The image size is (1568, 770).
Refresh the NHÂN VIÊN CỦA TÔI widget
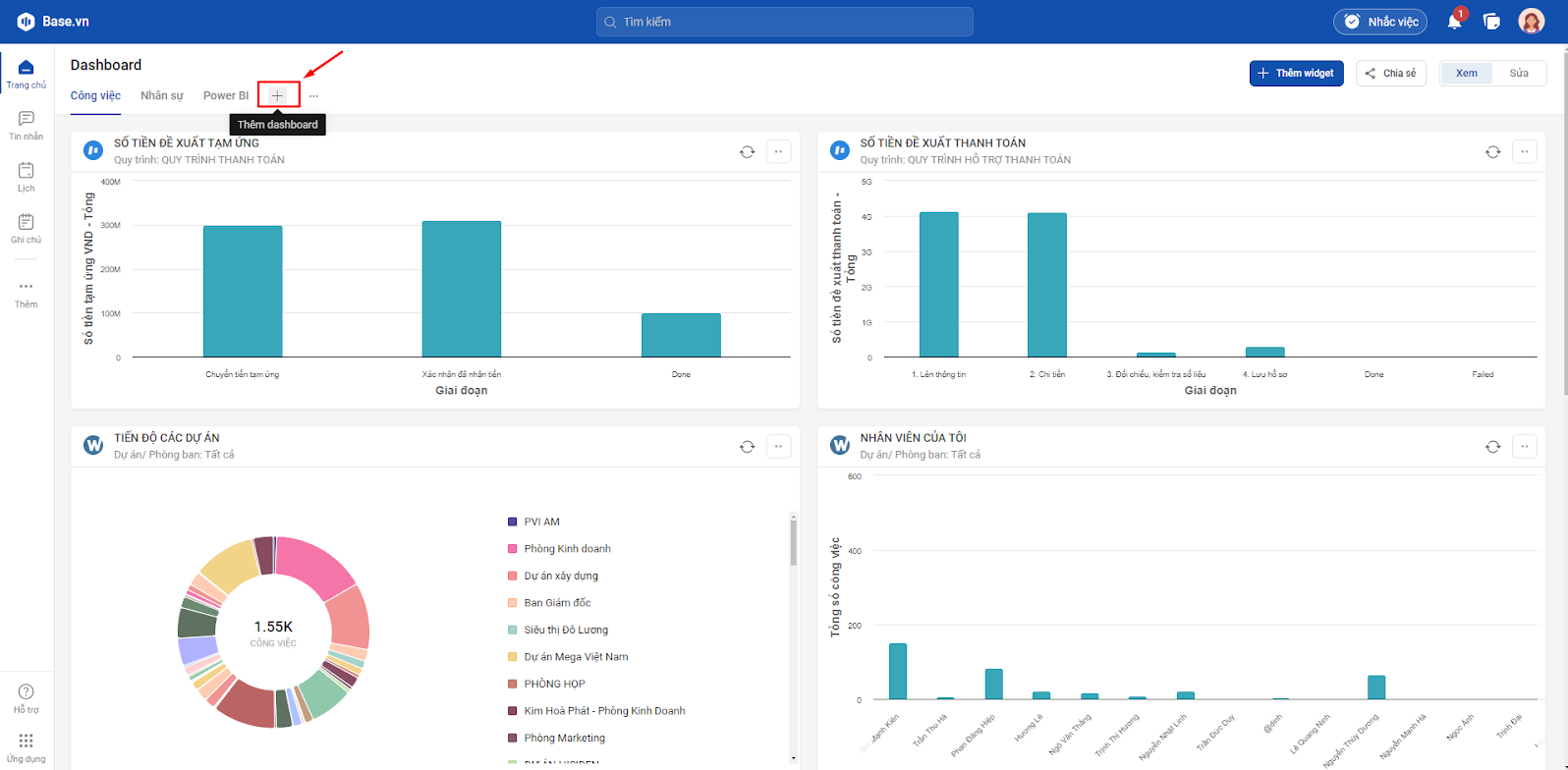(1493, 446)
